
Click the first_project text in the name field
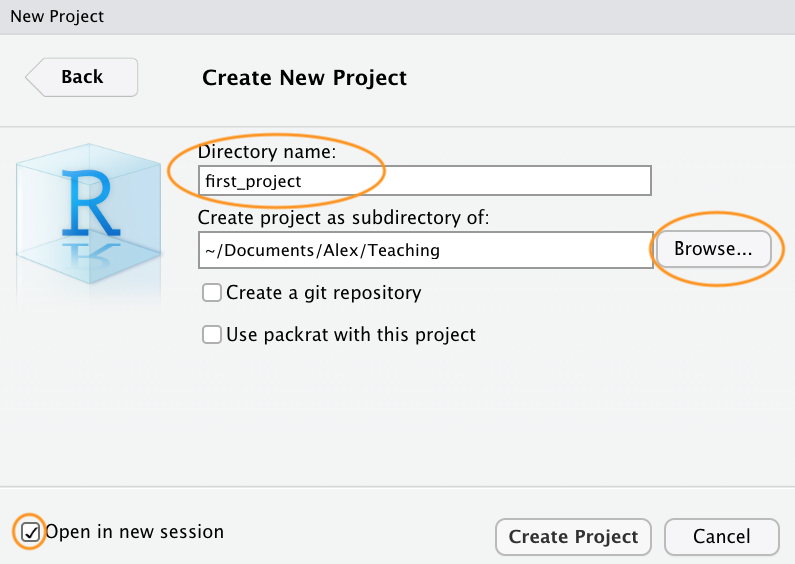click(252, 182)
